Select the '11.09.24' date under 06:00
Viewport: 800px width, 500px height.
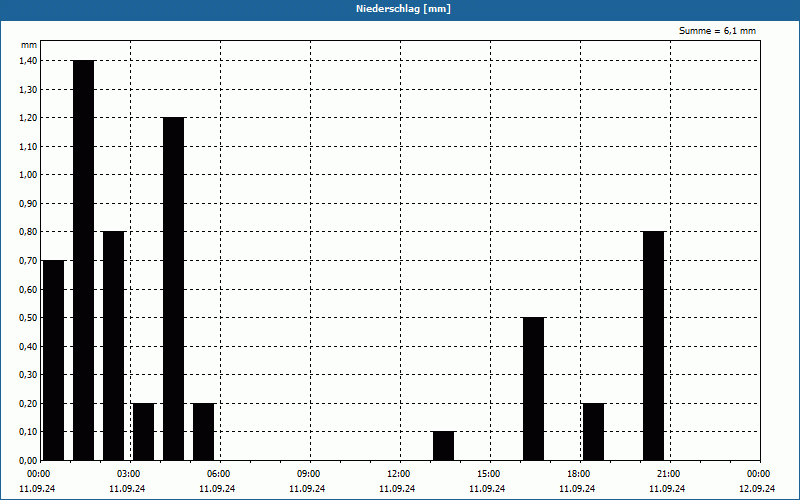(x=217, y=489)
